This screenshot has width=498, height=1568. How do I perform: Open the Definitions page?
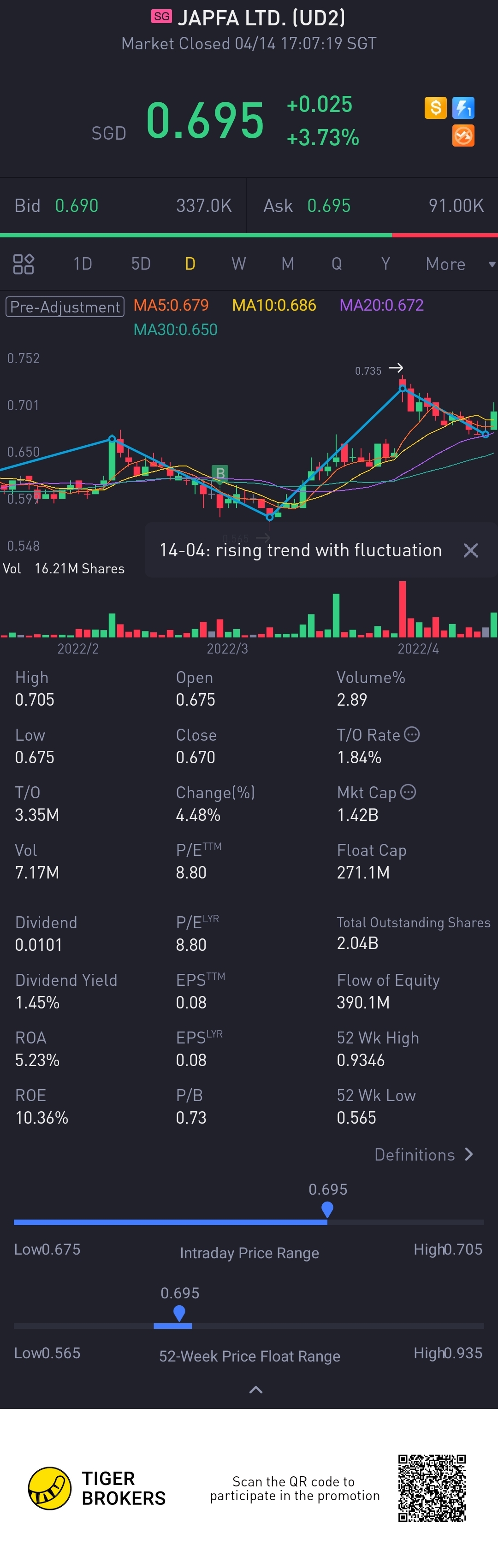(x=424, y=1155)
